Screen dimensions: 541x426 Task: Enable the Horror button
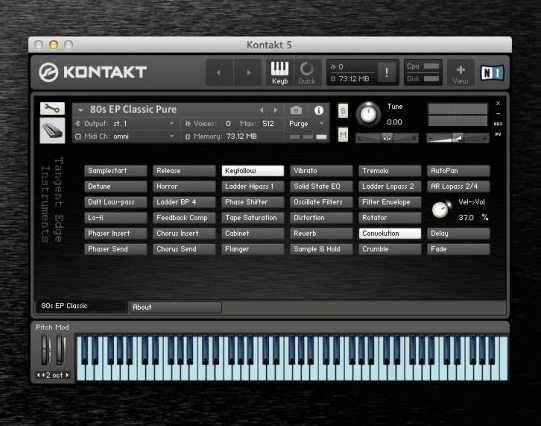click(x=184, y=187)
